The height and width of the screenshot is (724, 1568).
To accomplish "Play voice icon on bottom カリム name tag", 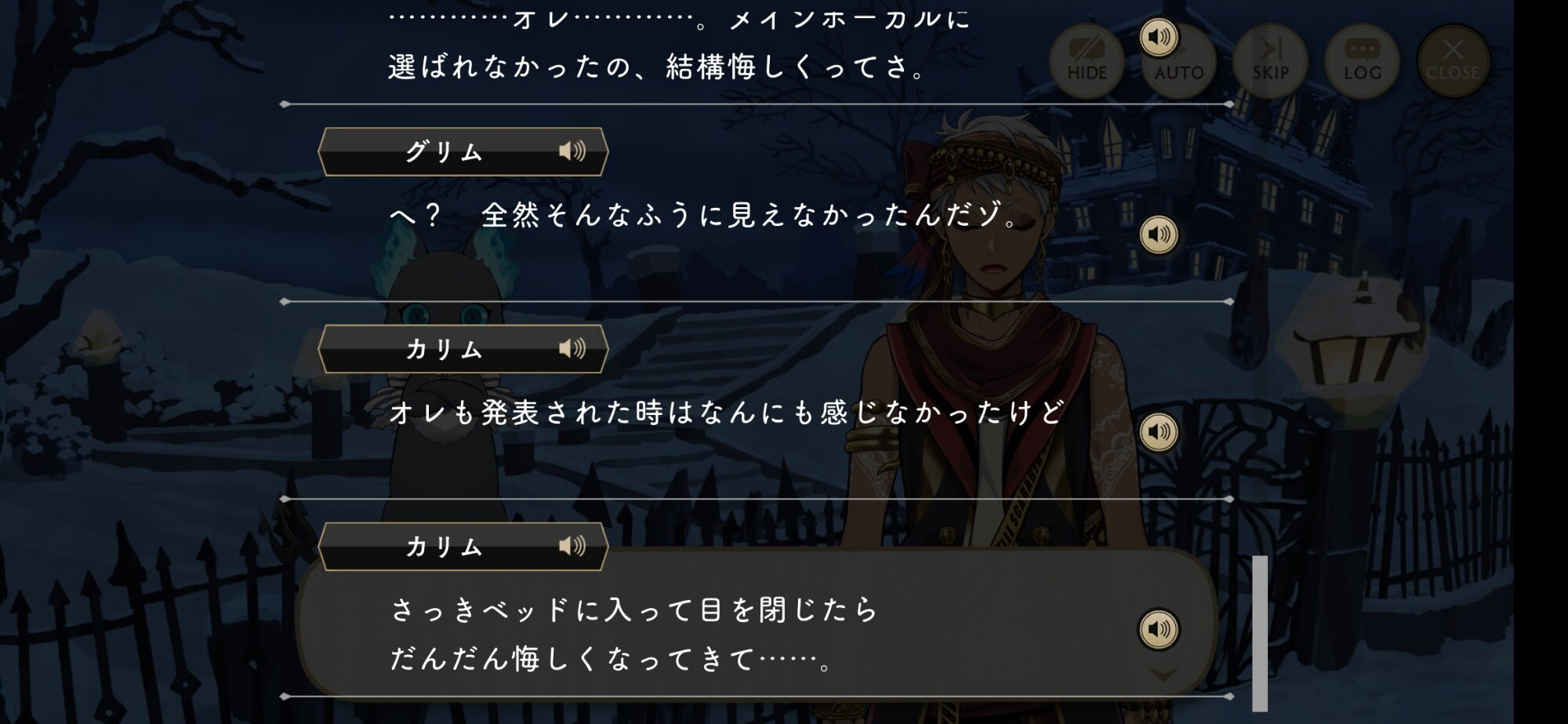I will click(x=572, y=546).
